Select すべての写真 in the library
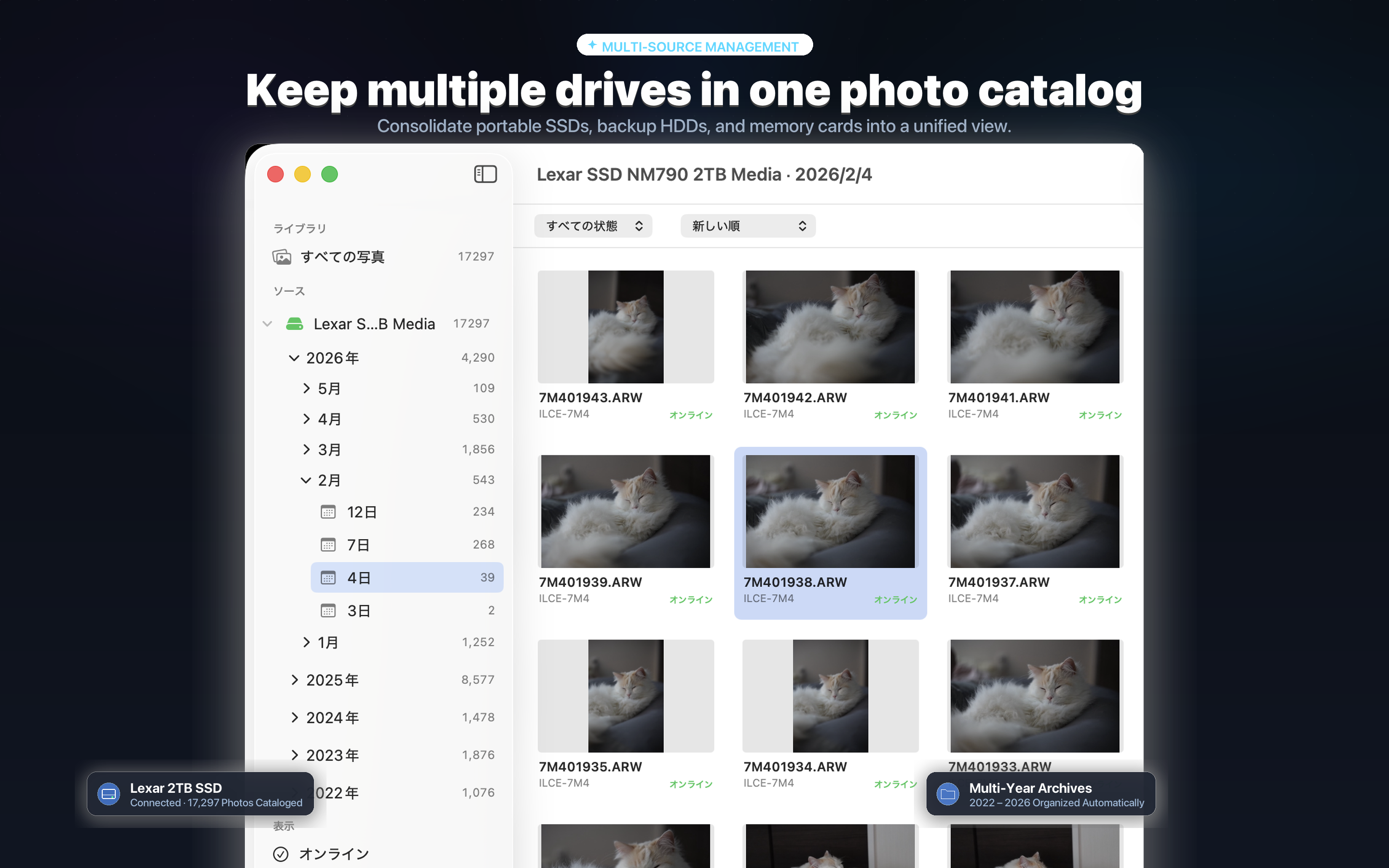The height and width of the screenshot is (868, 1389). tap(383, 257)
